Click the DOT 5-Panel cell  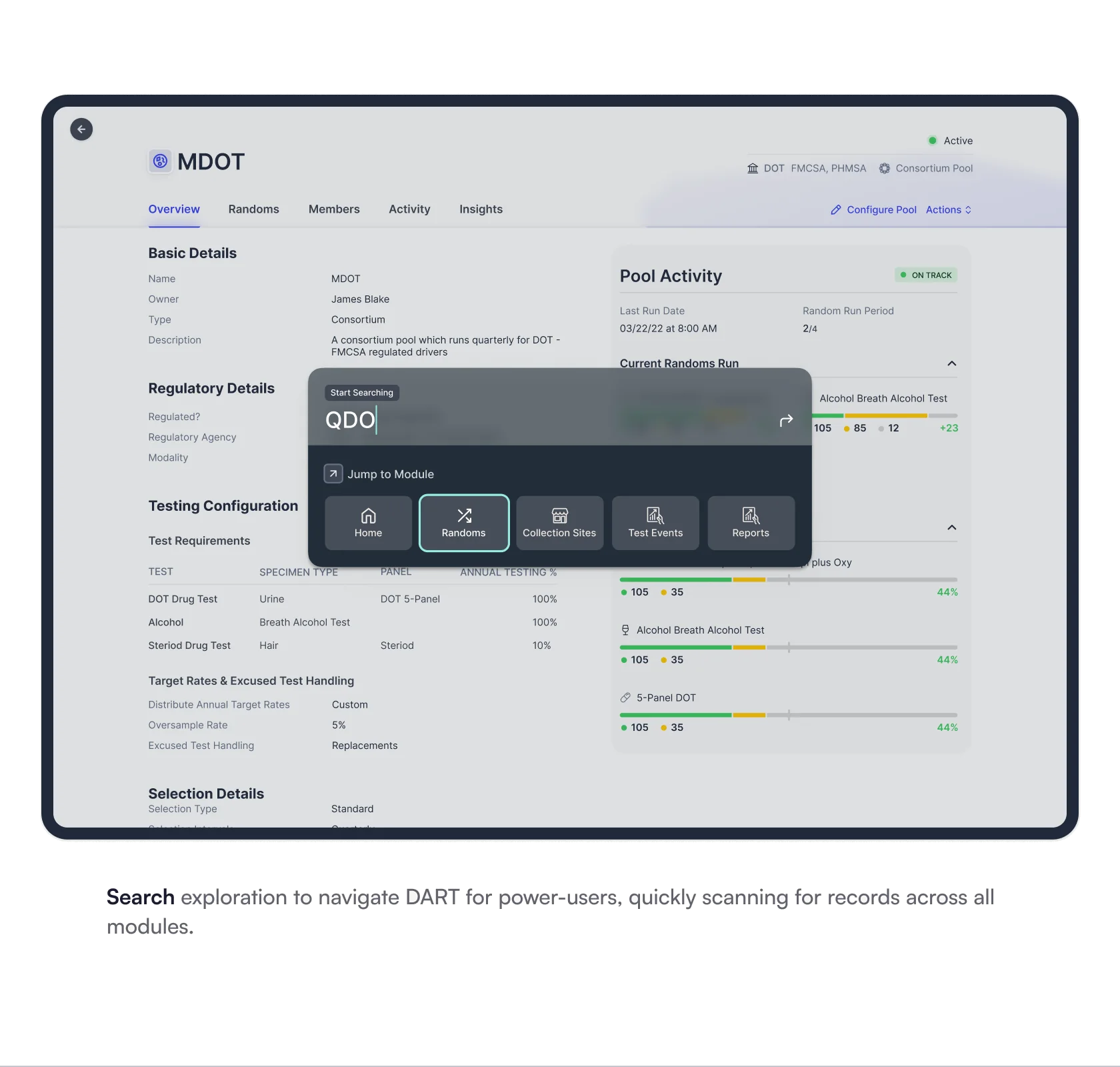pyautogui.click(x=410, y=600)
